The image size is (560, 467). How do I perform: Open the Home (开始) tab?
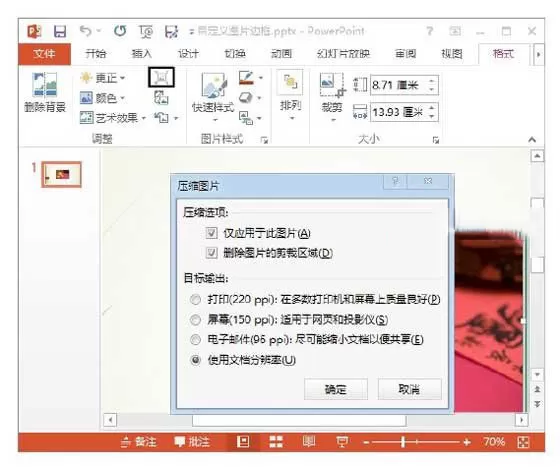coord(96,54)
